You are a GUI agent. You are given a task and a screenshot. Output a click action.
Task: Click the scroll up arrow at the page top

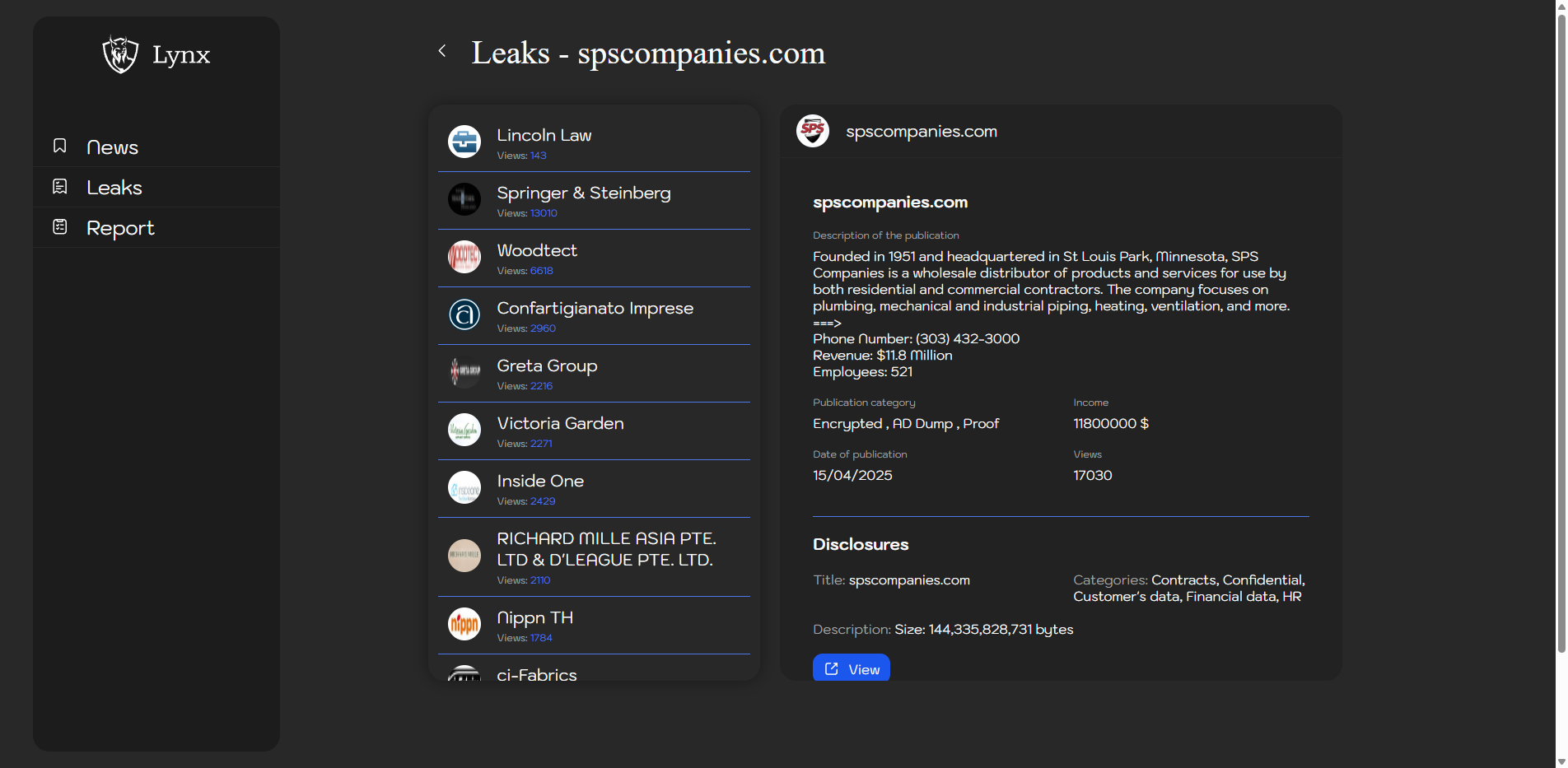click(1561, 6)
